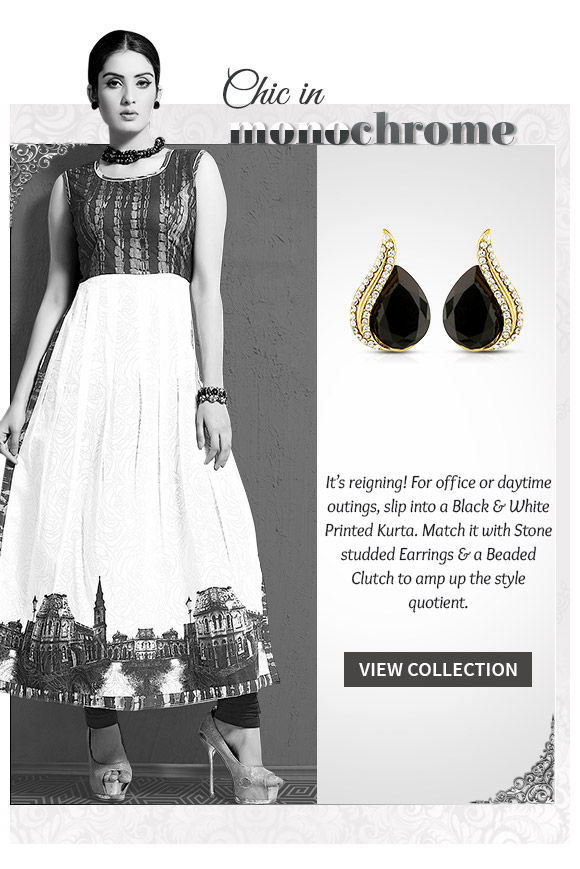The height and width of the screenshot is (869, 580).
Task: Click the ornamental swirl in bottom-right corner
Action: (521, 770)
